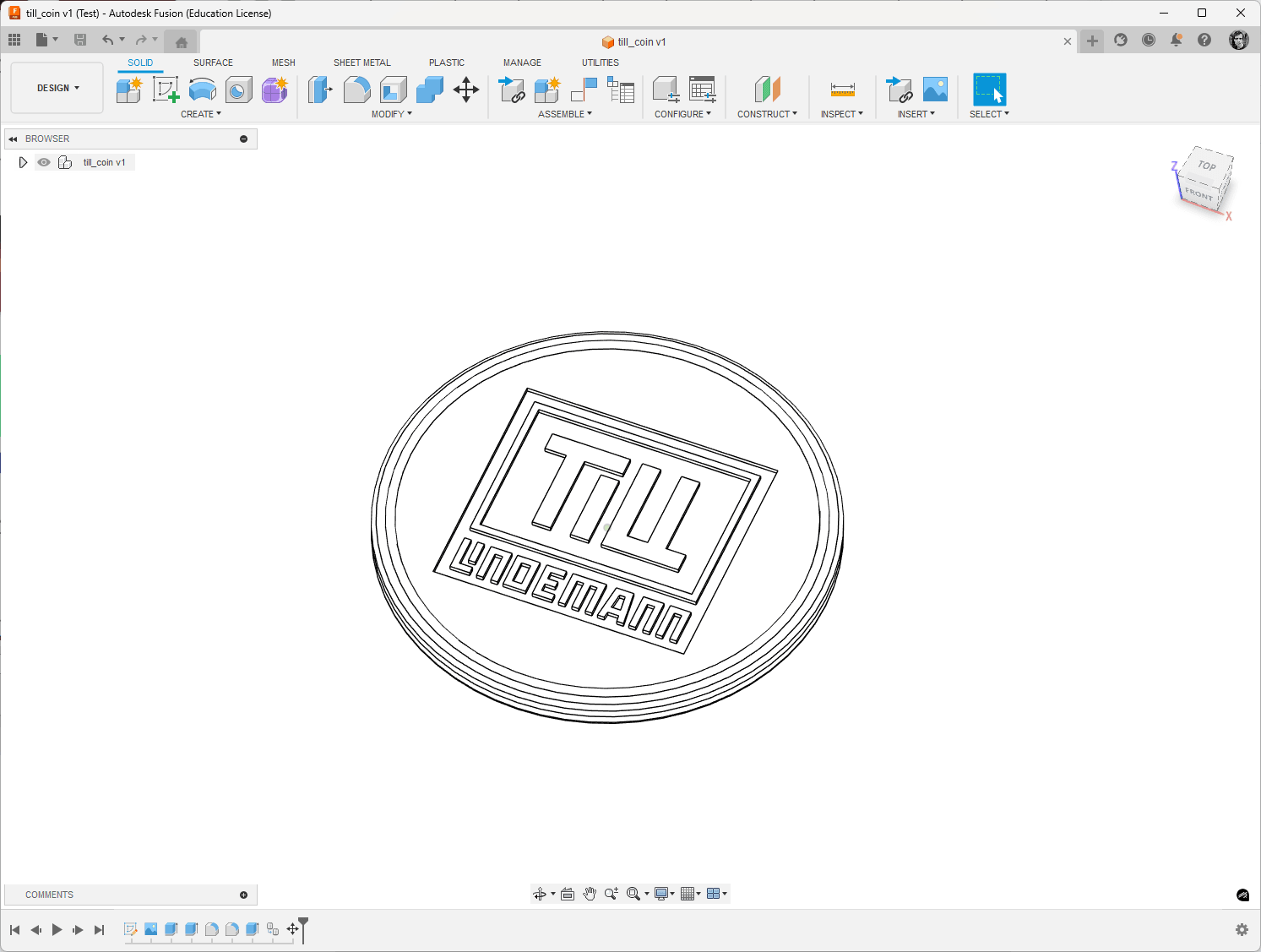Viewport: 1261px width, 952px height.
Task: Jump to the timeline beginning
Action: point(14,930)
